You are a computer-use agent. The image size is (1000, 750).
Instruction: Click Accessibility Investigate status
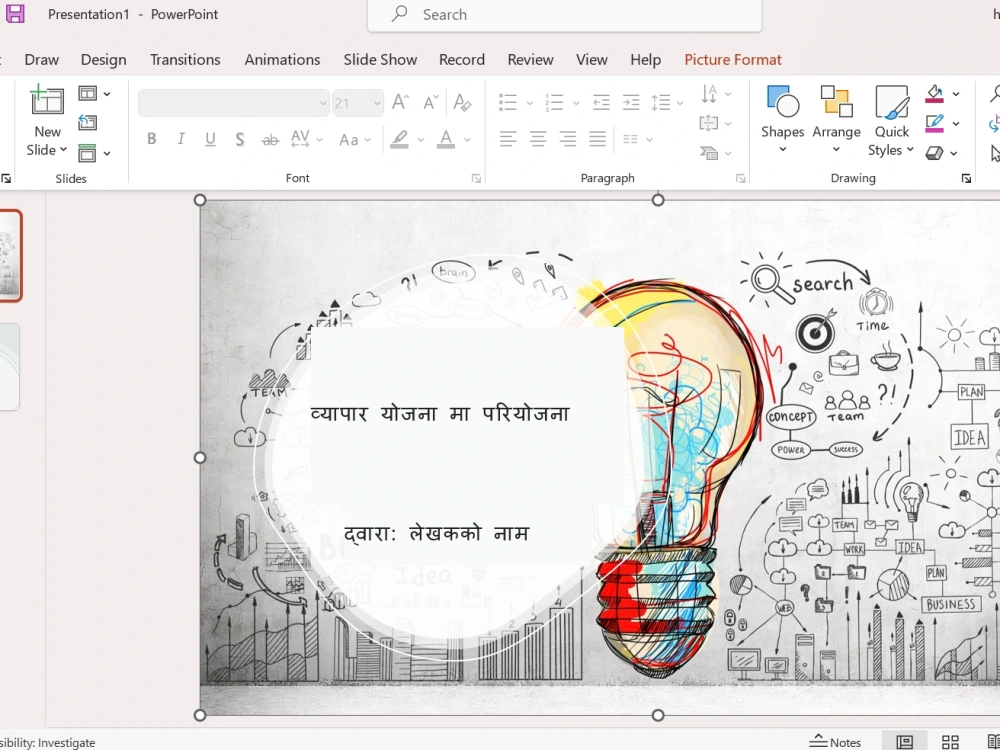point(48,742)
